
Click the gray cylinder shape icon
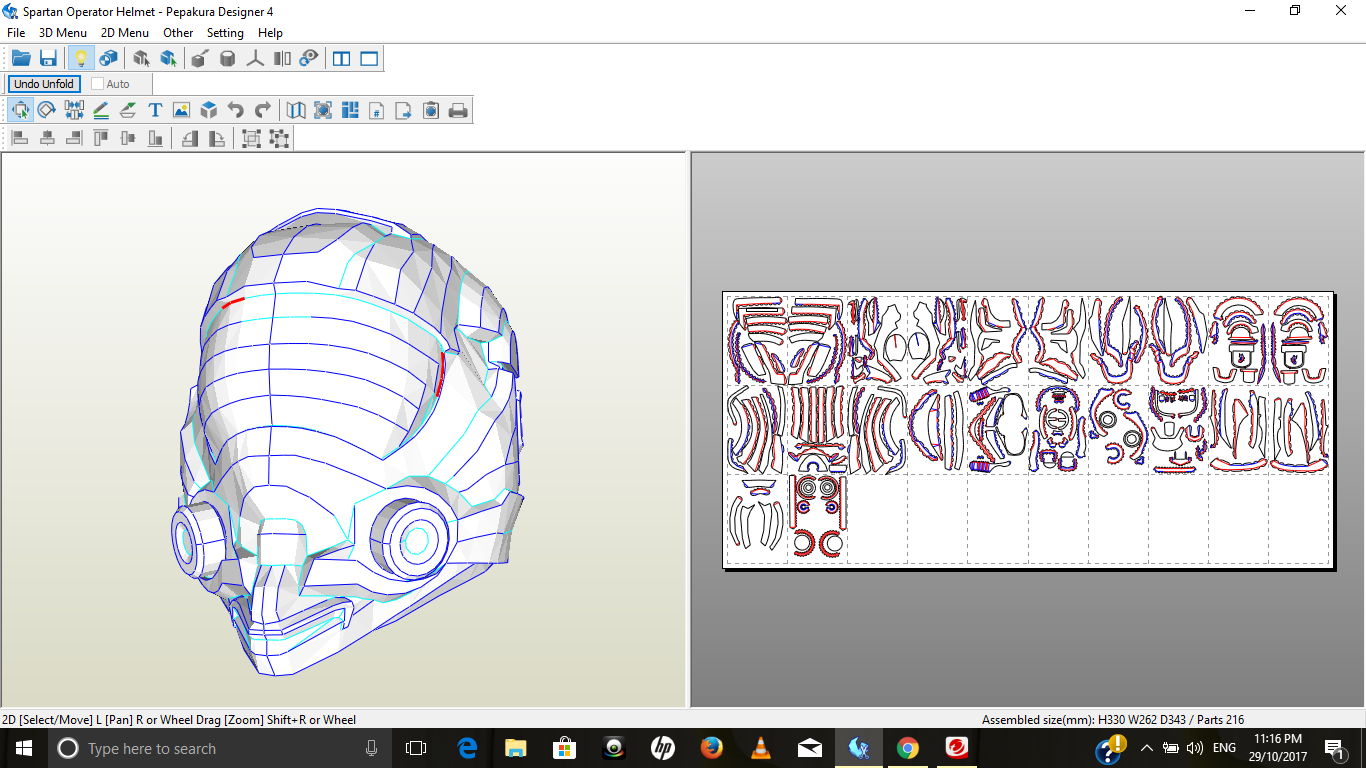point(228,59)
